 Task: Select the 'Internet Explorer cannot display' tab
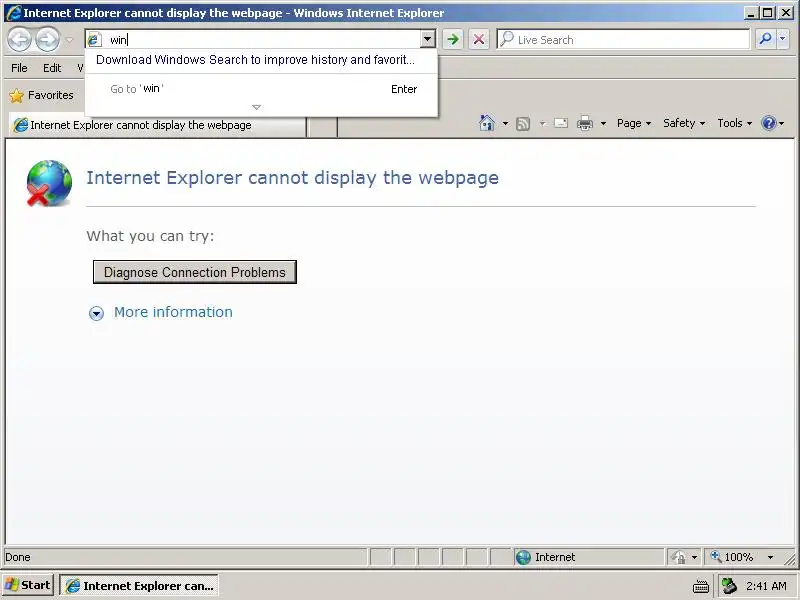pyautogui.click(x=158, y=125)
